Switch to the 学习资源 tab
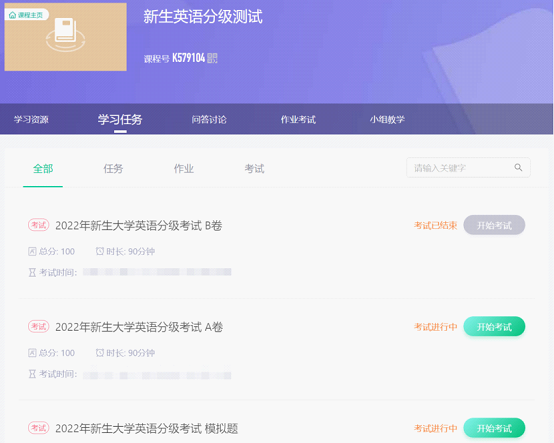The width and height of the screenshot is (554, 443). pyautogui.click(x=31, y=119)
